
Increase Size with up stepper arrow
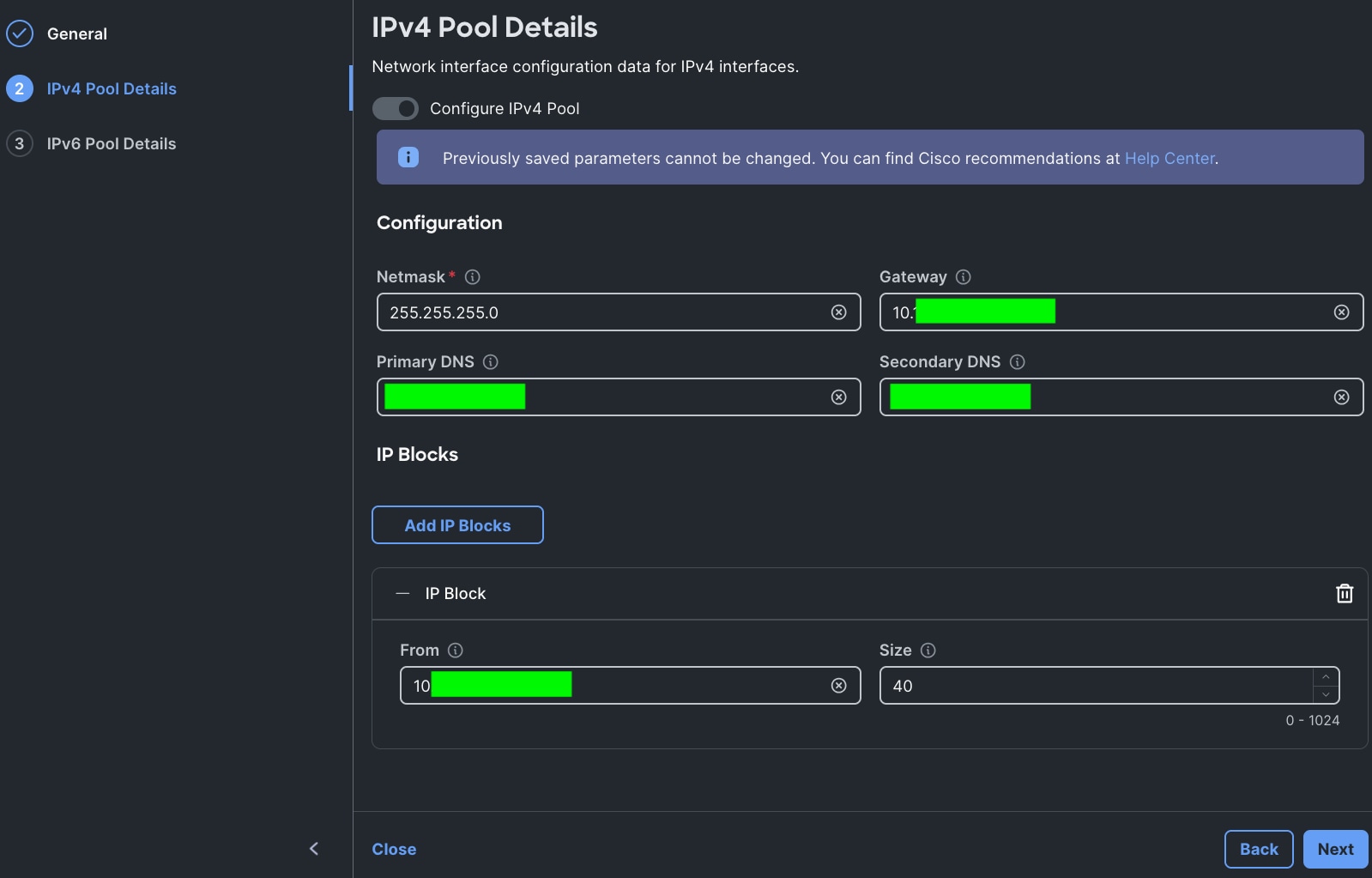click(1326, 676)
